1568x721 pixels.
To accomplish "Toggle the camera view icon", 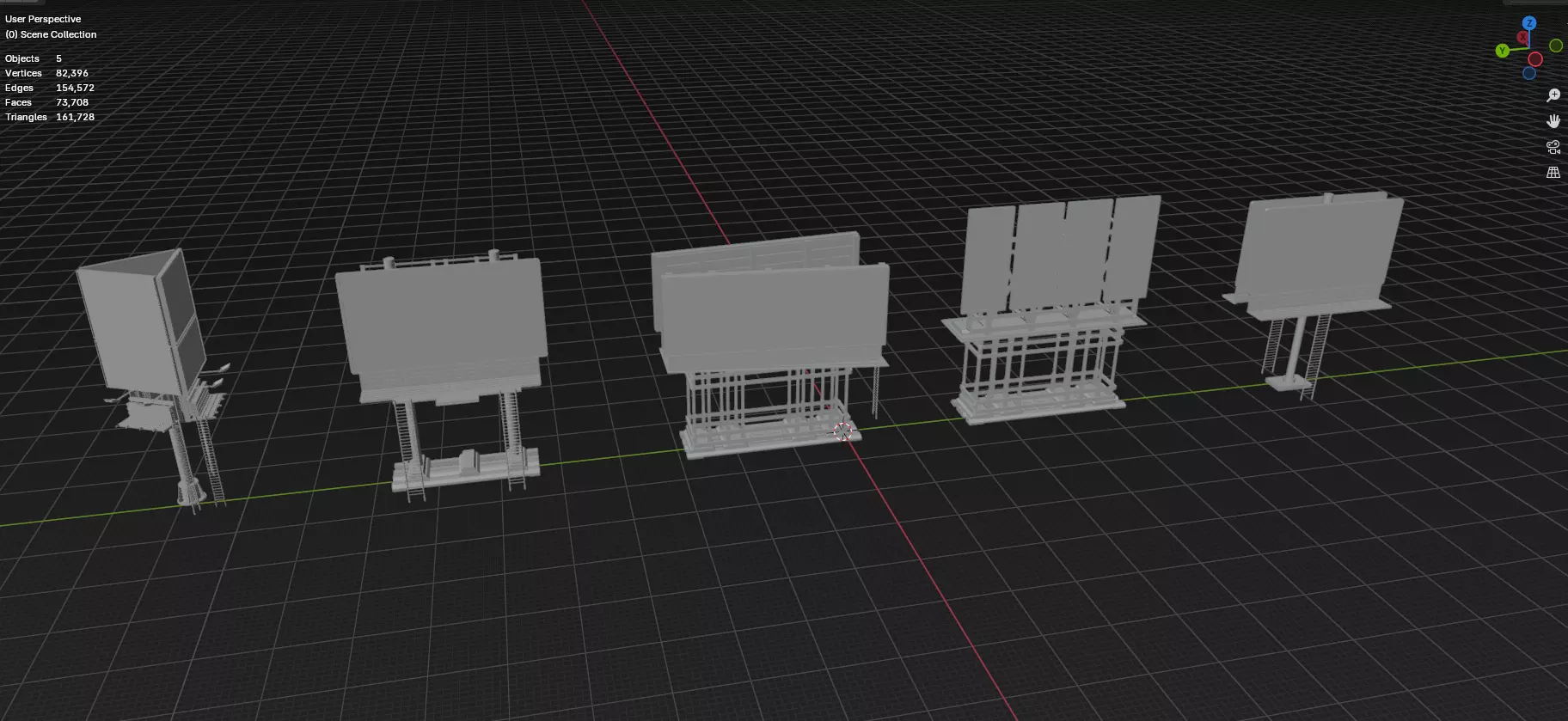I will 1553,147.
